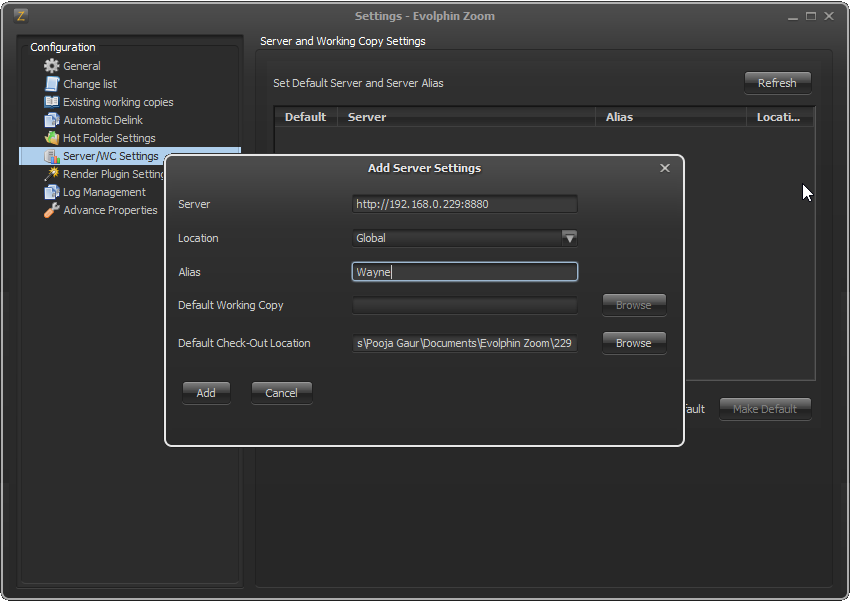Image resolution: width=850 pixels, height=602 pixels.
Task: Click the Evolphin Zoom app icon in title bar
Action: click(x=21, y=16)
